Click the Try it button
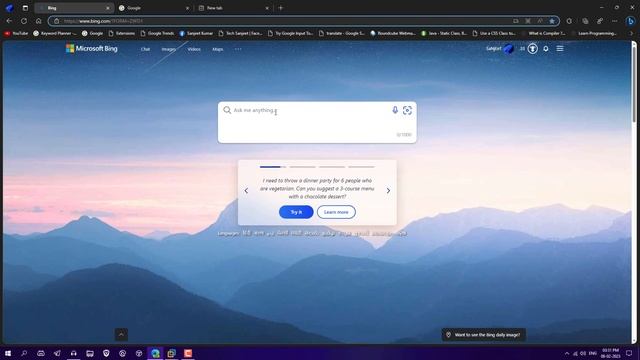 tap(296, 212)
